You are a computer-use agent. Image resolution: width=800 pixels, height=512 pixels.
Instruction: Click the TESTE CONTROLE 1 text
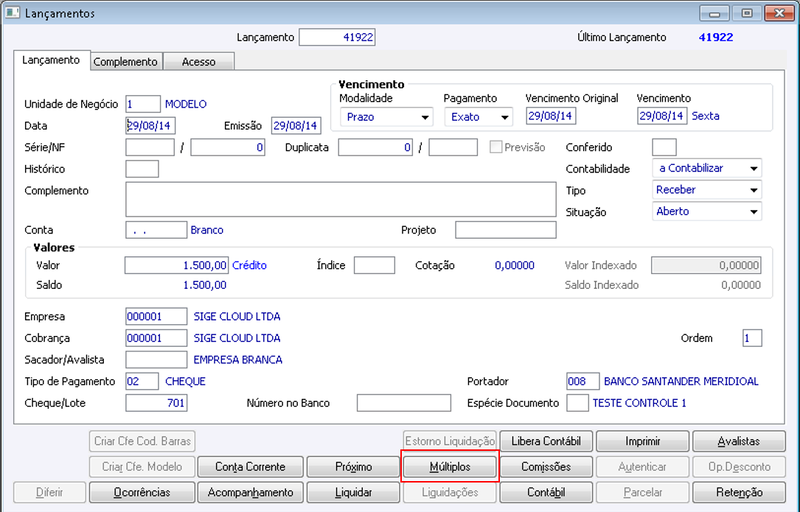[x=639, y=403]
